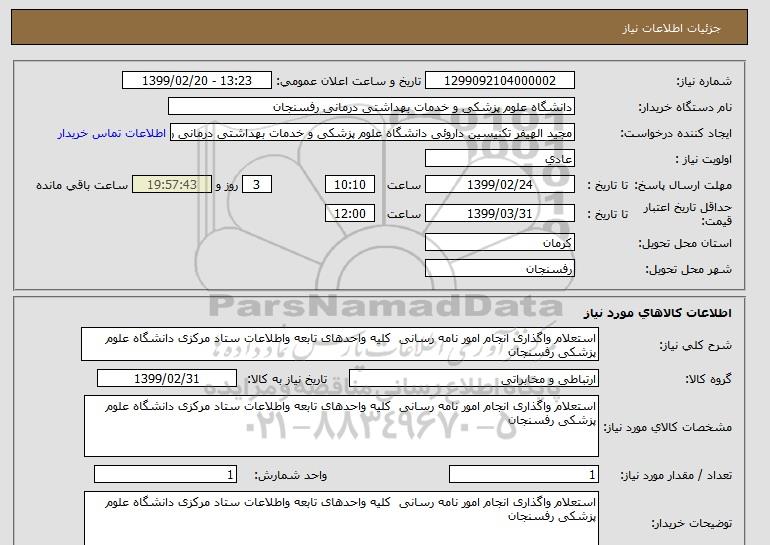Click the تاریخ و ساعت اعلان عمومی label

[349, 82]
